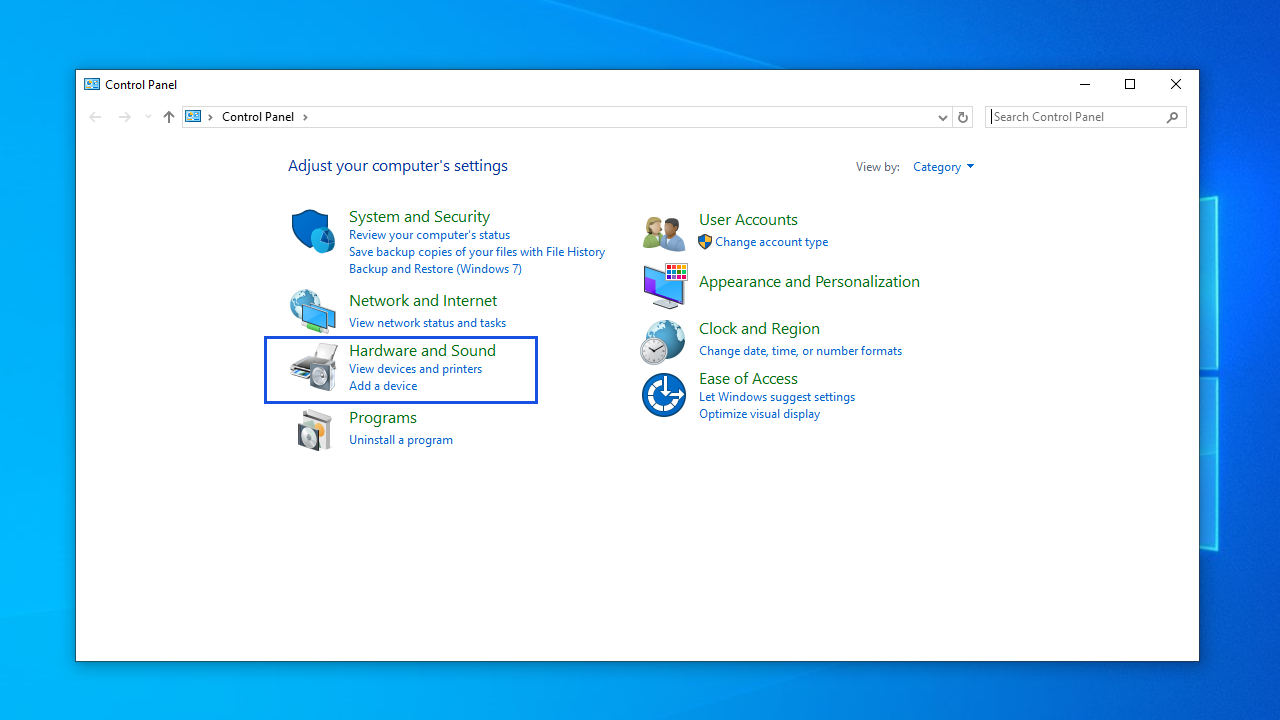Viewport: 1280px width, 720px height.
Task: Minimize the Control Panel window
Action: tap(1084, 84)
